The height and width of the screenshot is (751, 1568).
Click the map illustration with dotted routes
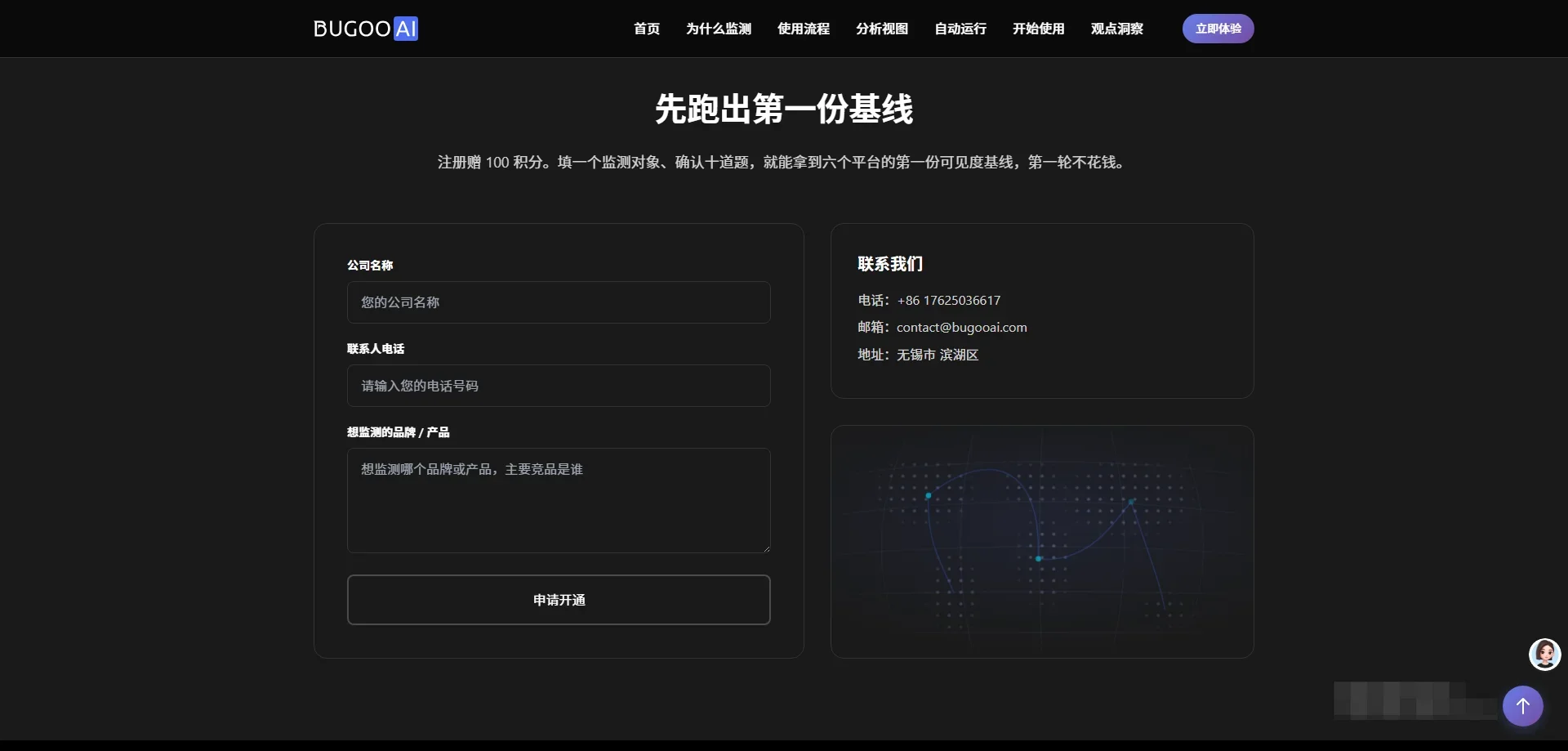pyautogui.click(x=1042, y=541)
